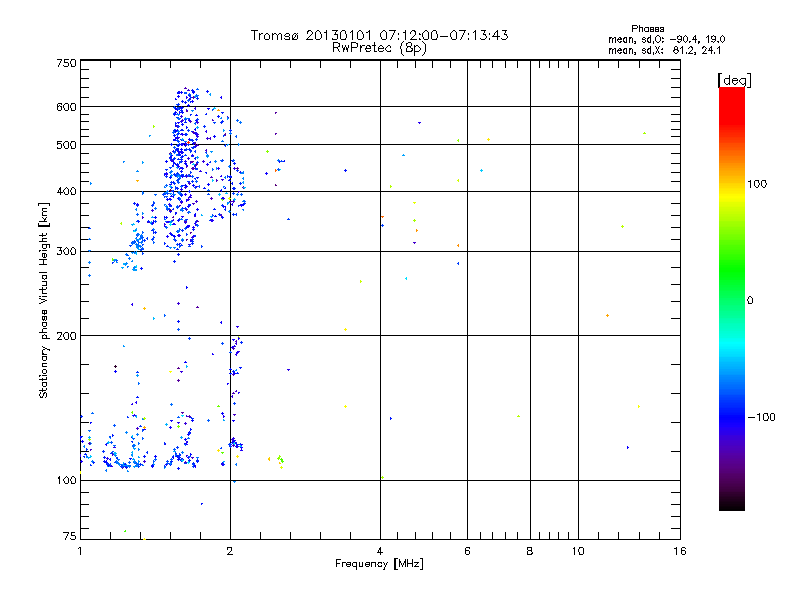The image size is (800, 600).
Task: Click the 'RwPretec (8p)' subtitle
Action: [379, 48]
